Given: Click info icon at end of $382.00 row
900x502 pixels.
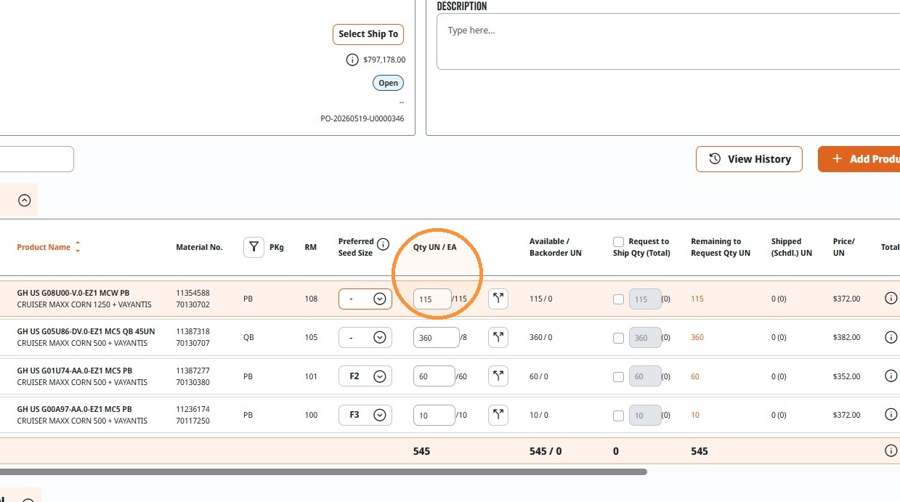Looking at the screenshot, I should pos(891,337).
